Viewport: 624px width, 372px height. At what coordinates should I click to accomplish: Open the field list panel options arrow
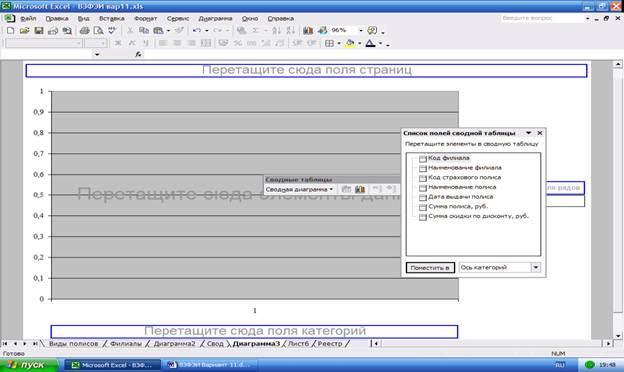(x=528, y=133)
